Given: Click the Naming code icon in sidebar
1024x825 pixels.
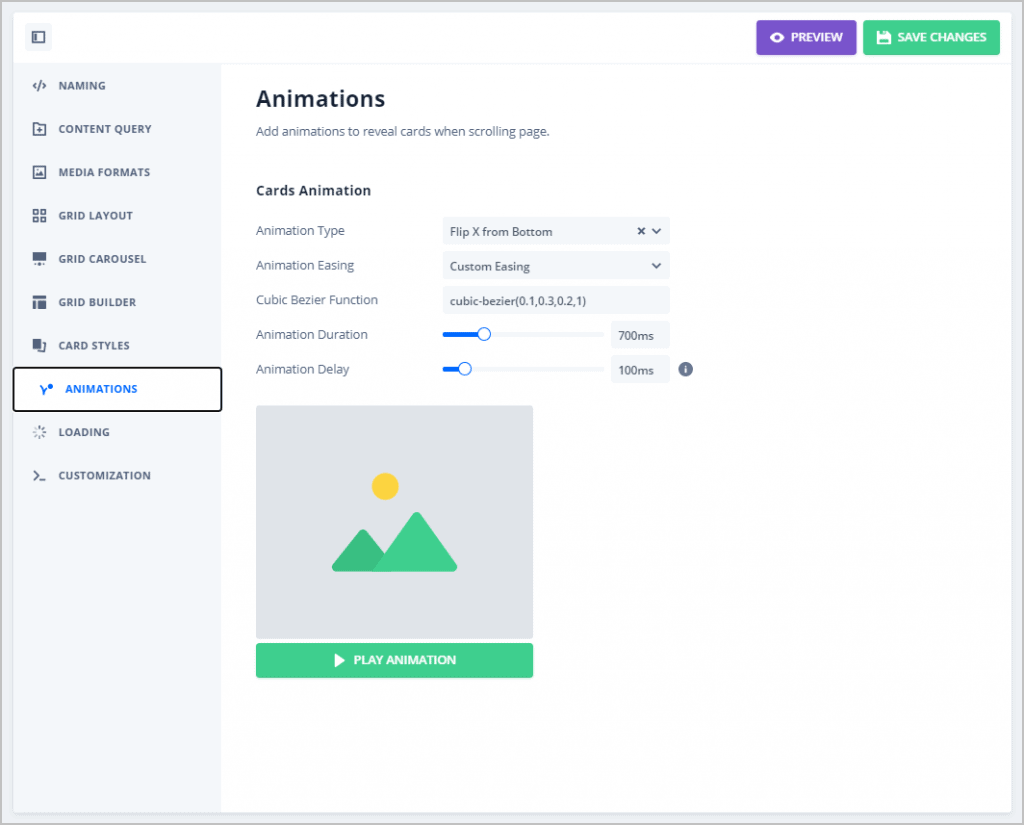Looking at the screenshot, I should [x=38, y=86].
